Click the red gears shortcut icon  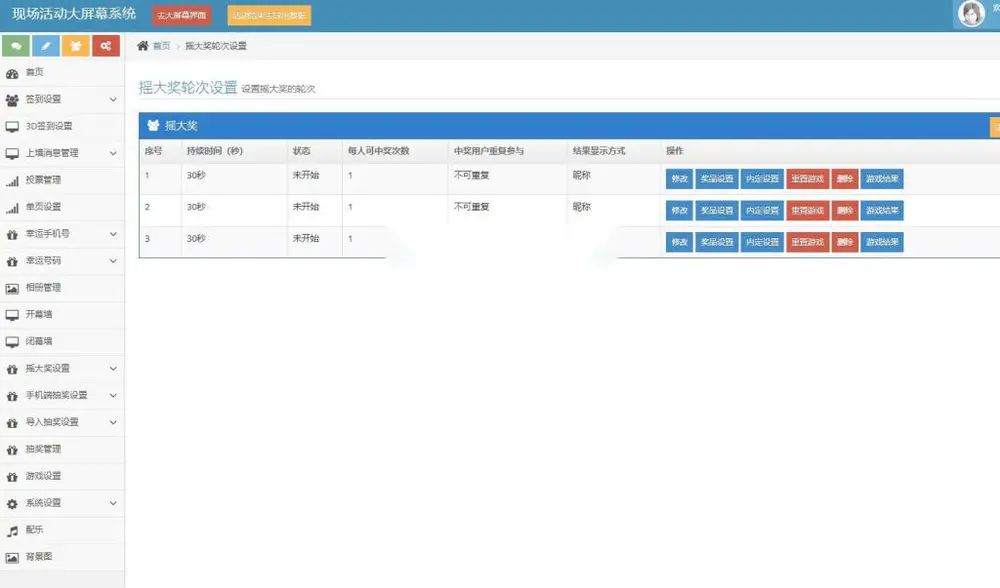(106, 46)
